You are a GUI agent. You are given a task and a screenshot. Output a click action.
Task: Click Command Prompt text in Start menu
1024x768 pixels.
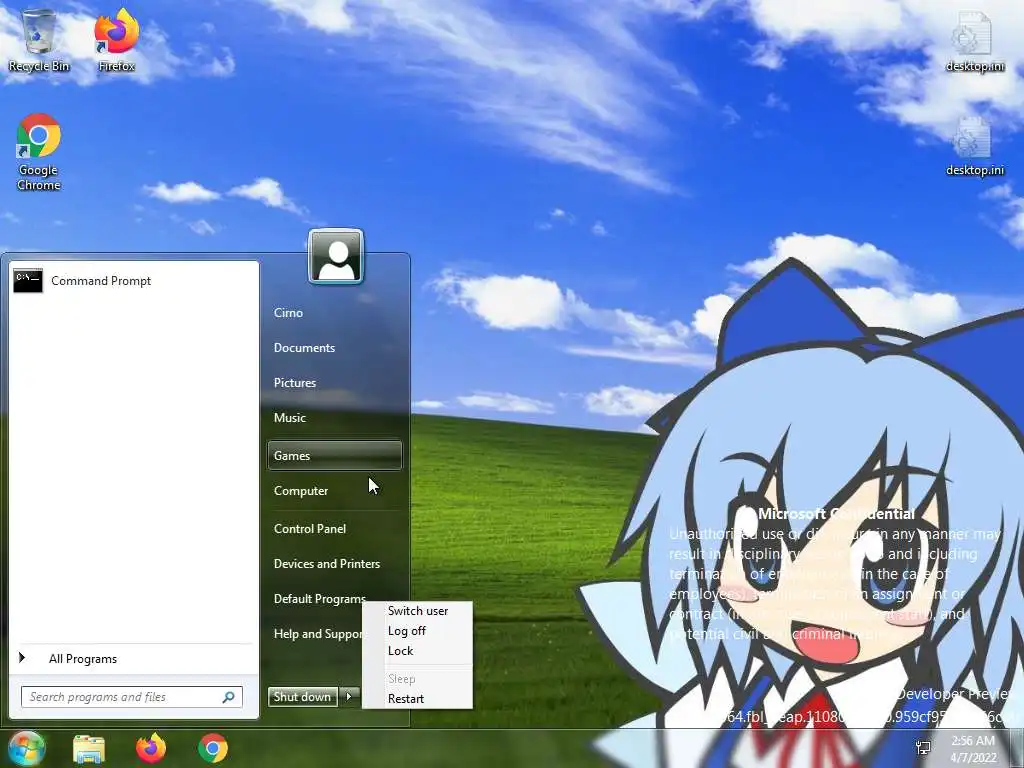pyautogui.click(x=101, y=281)
